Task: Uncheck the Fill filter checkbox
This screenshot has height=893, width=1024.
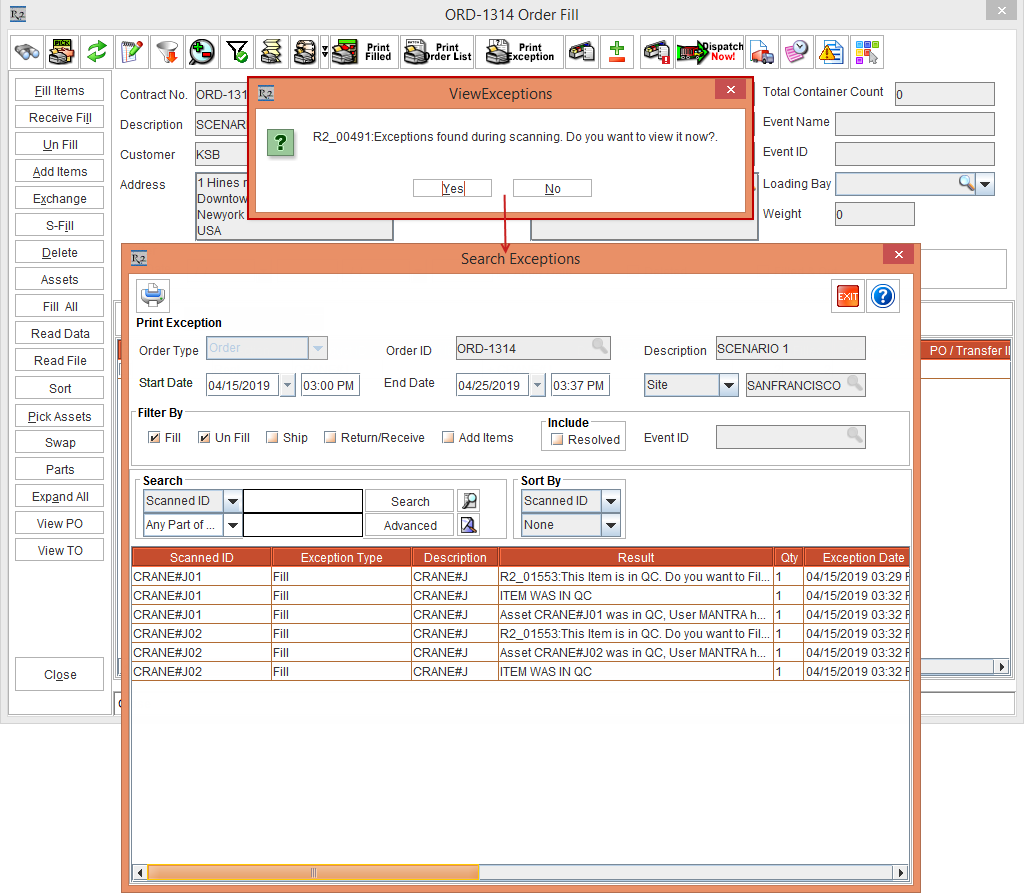Action: [154, 438]
